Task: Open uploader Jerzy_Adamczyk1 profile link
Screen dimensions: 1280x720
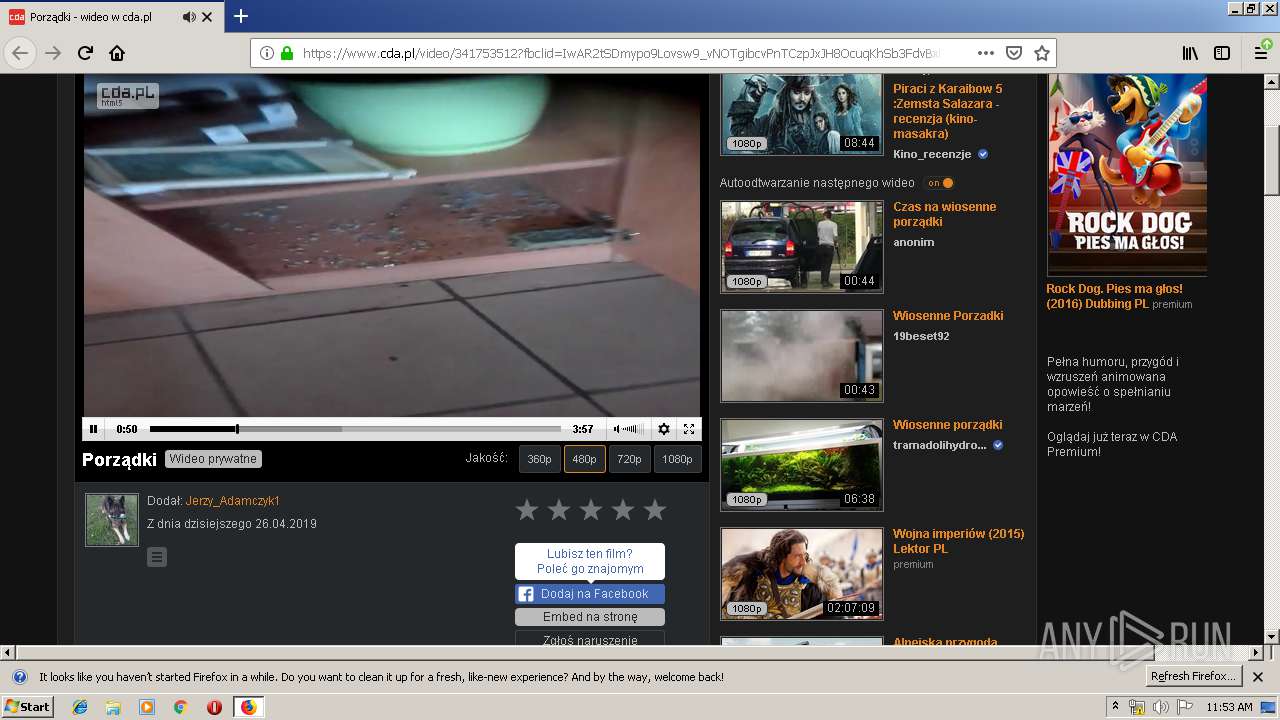Action: coord(233,501)
